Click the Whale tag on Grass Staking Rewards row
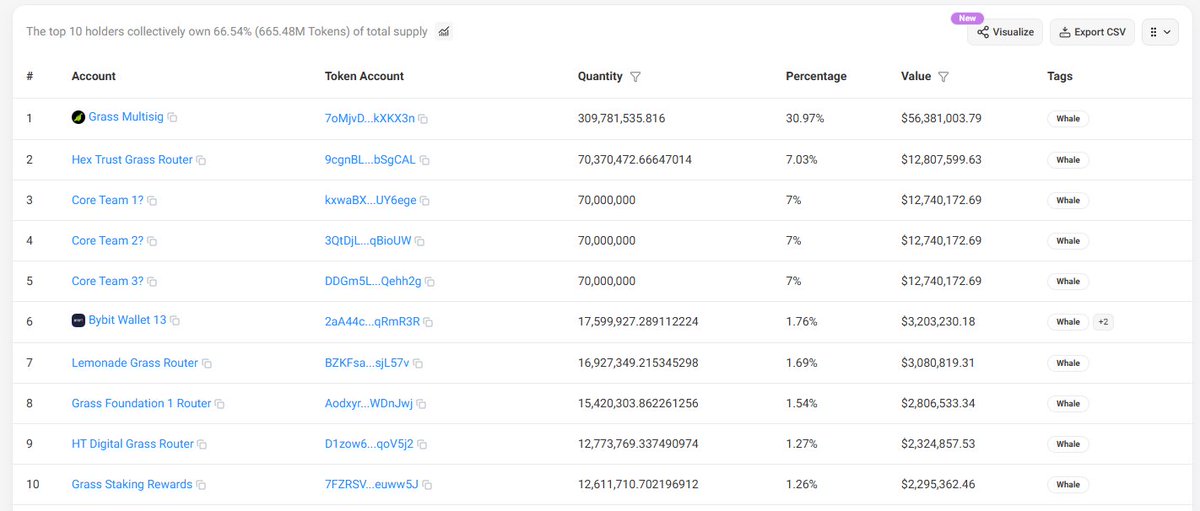 tap(1068, 485)
